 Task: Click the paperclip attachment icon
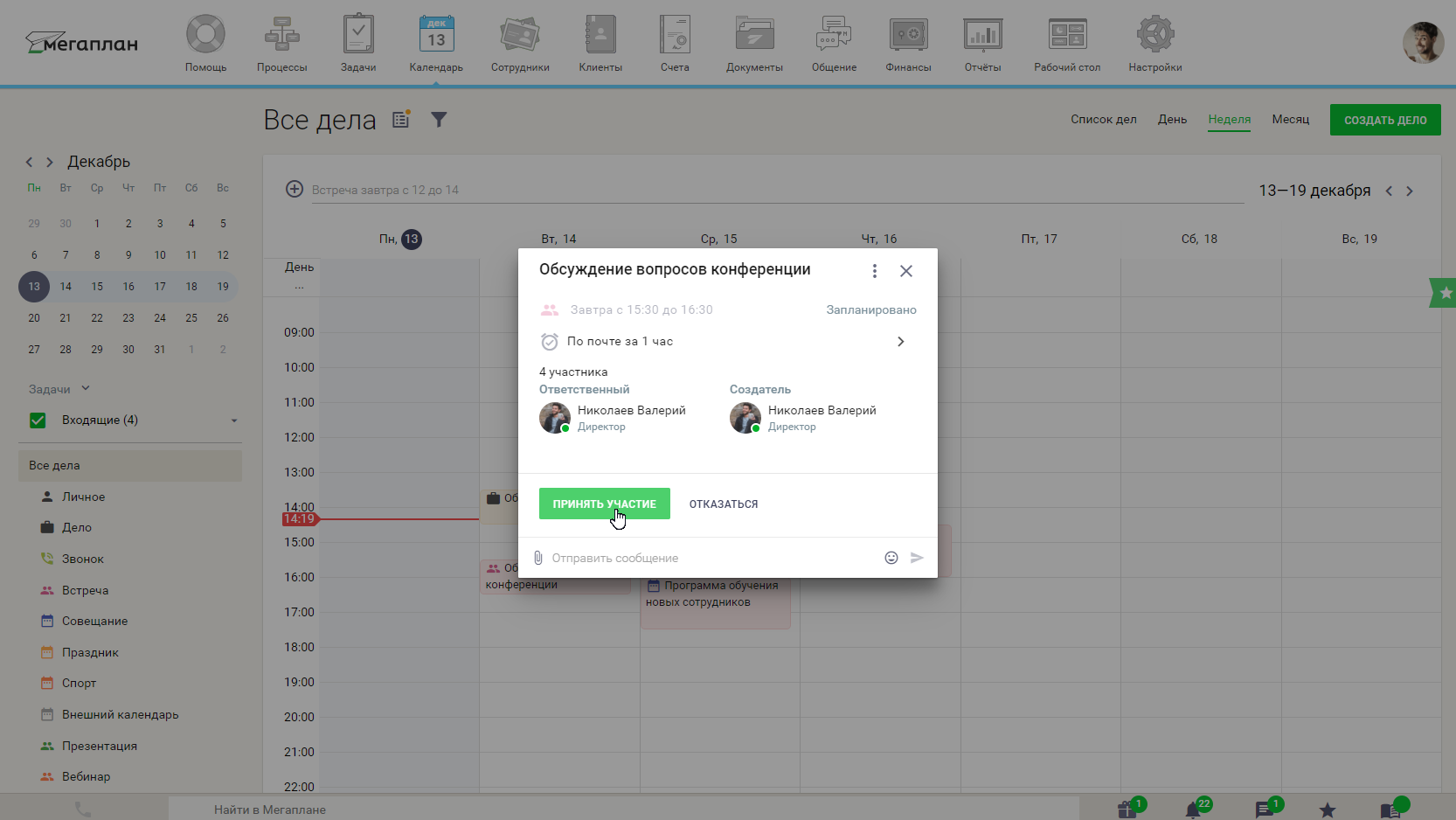538,558
